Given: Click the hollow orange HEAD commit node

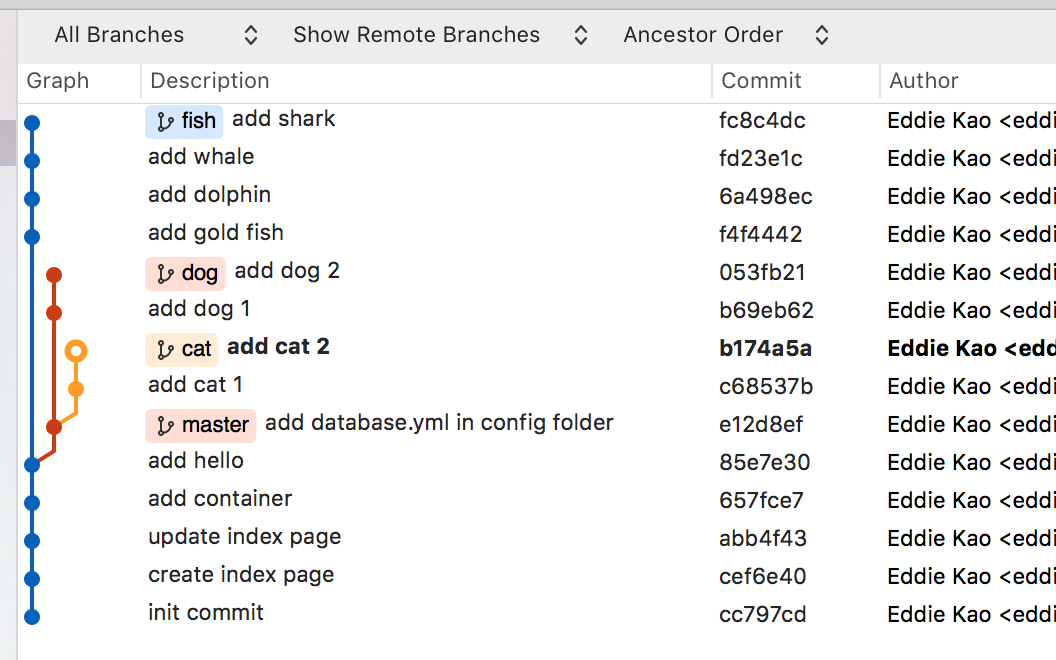Looking at the screenshot, I should pos(76,351).
